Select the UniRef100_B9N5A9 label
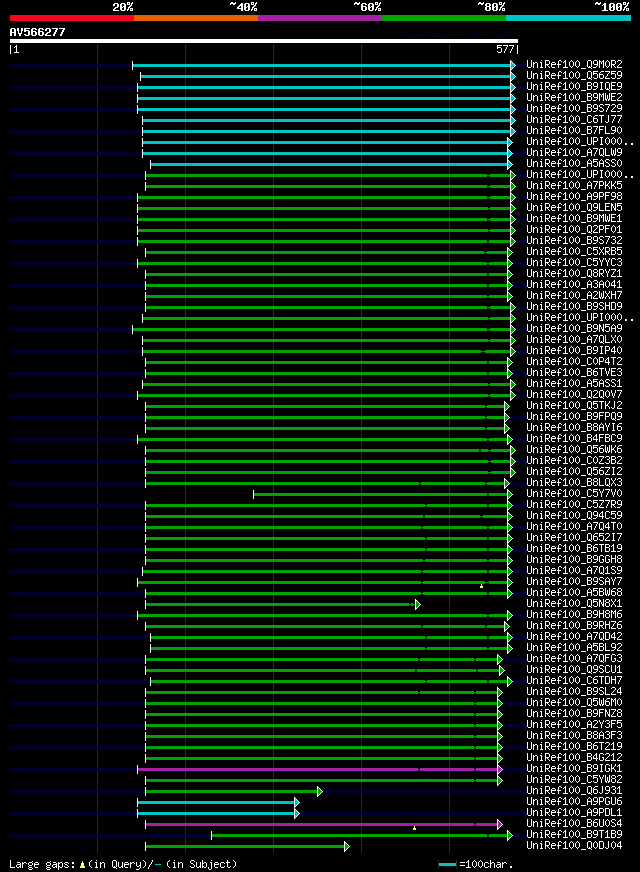Image resolution: width=640 pixels, height=872 pixels. pyautogui.click(x=574, y=329)
